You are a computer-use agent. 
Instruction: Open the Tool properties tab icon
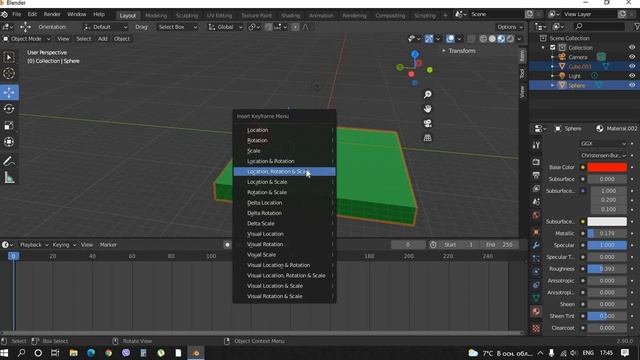click(x=536, y=145)
